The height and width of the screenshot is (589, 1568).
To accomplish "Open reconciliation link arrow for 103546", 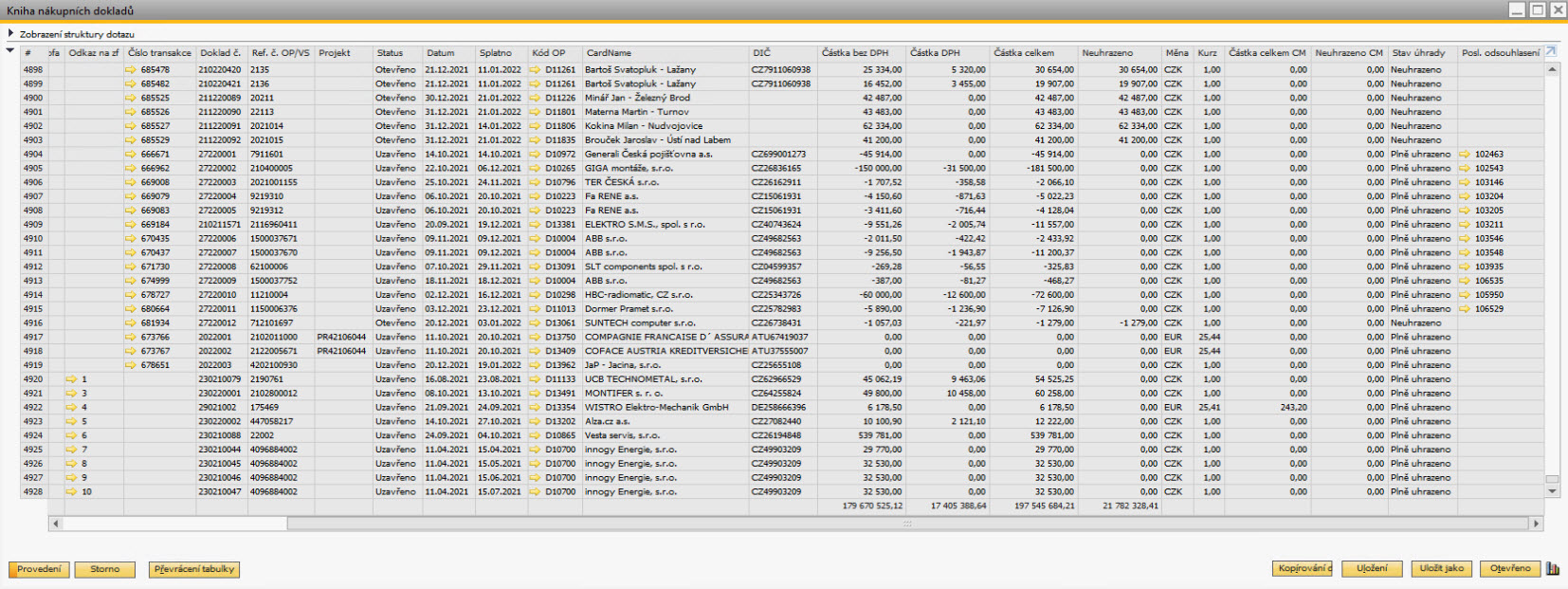I will [x=1466, y=239].
